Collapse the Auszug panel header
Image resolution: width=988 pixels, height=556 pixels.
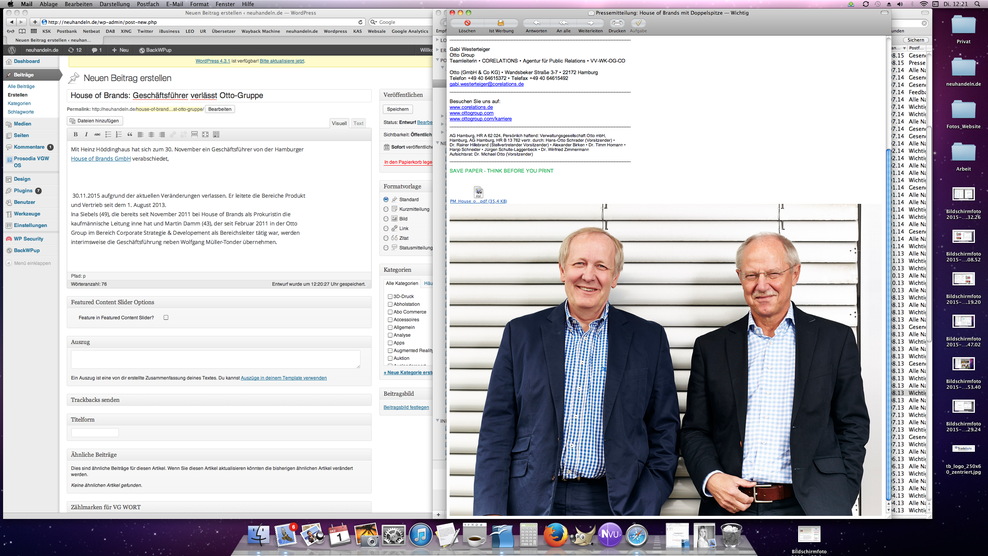click(219, 342)
